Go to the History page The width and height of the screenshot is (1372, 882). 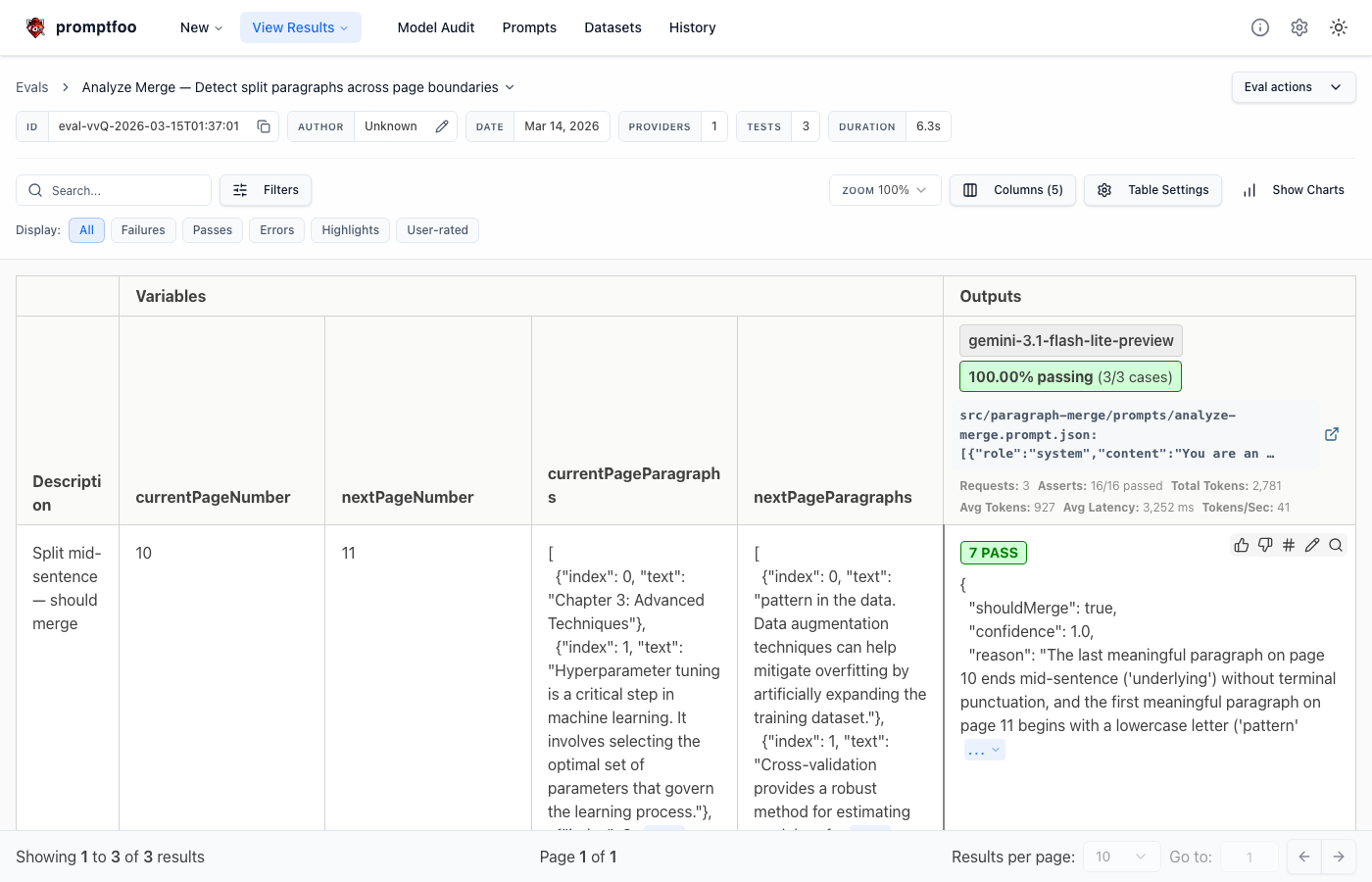(x=692, y=27)
